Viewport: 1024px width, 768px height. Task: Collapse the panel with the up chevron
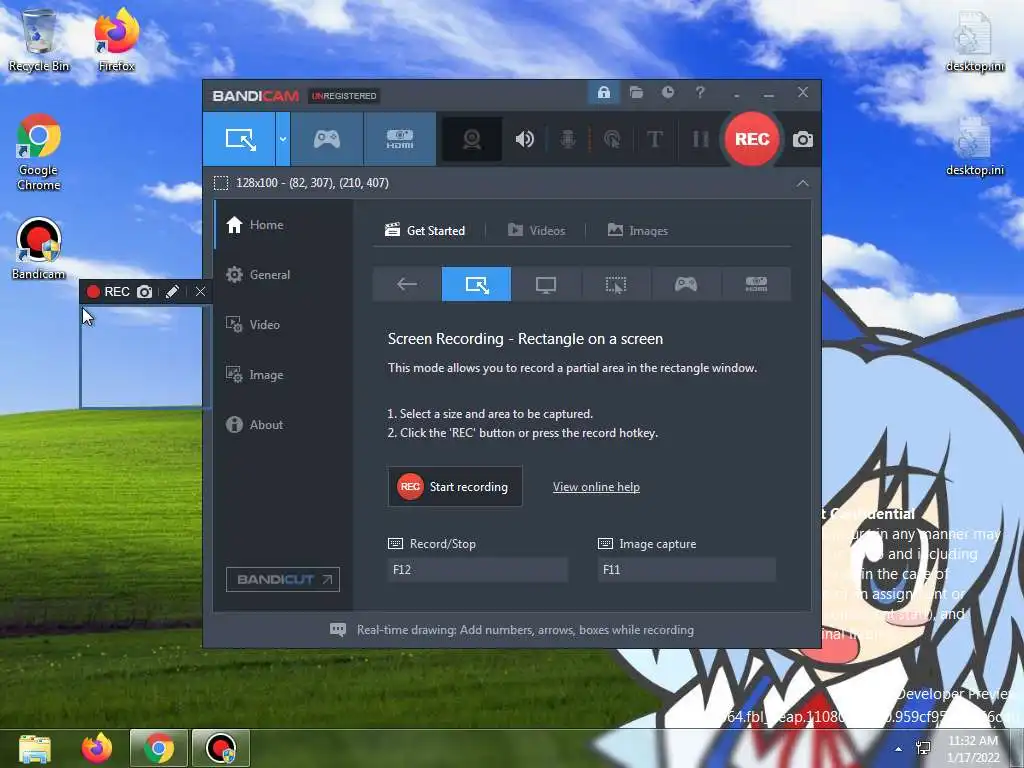point(803,184)
